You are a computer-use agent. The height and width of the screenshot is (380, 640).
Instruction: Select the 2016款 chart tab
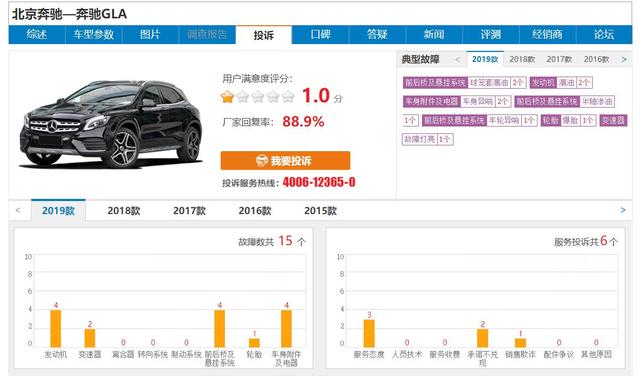(255, 211)
